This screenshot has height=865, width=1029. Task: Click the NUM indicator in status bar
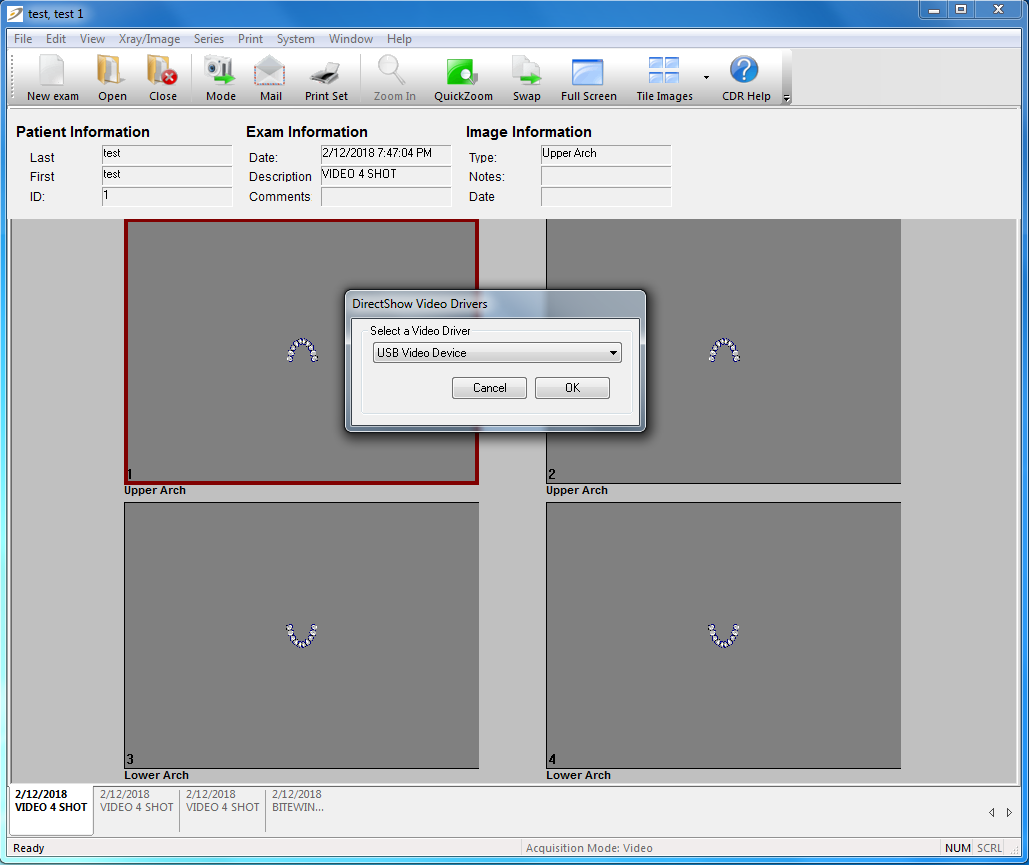click(957, 848)
